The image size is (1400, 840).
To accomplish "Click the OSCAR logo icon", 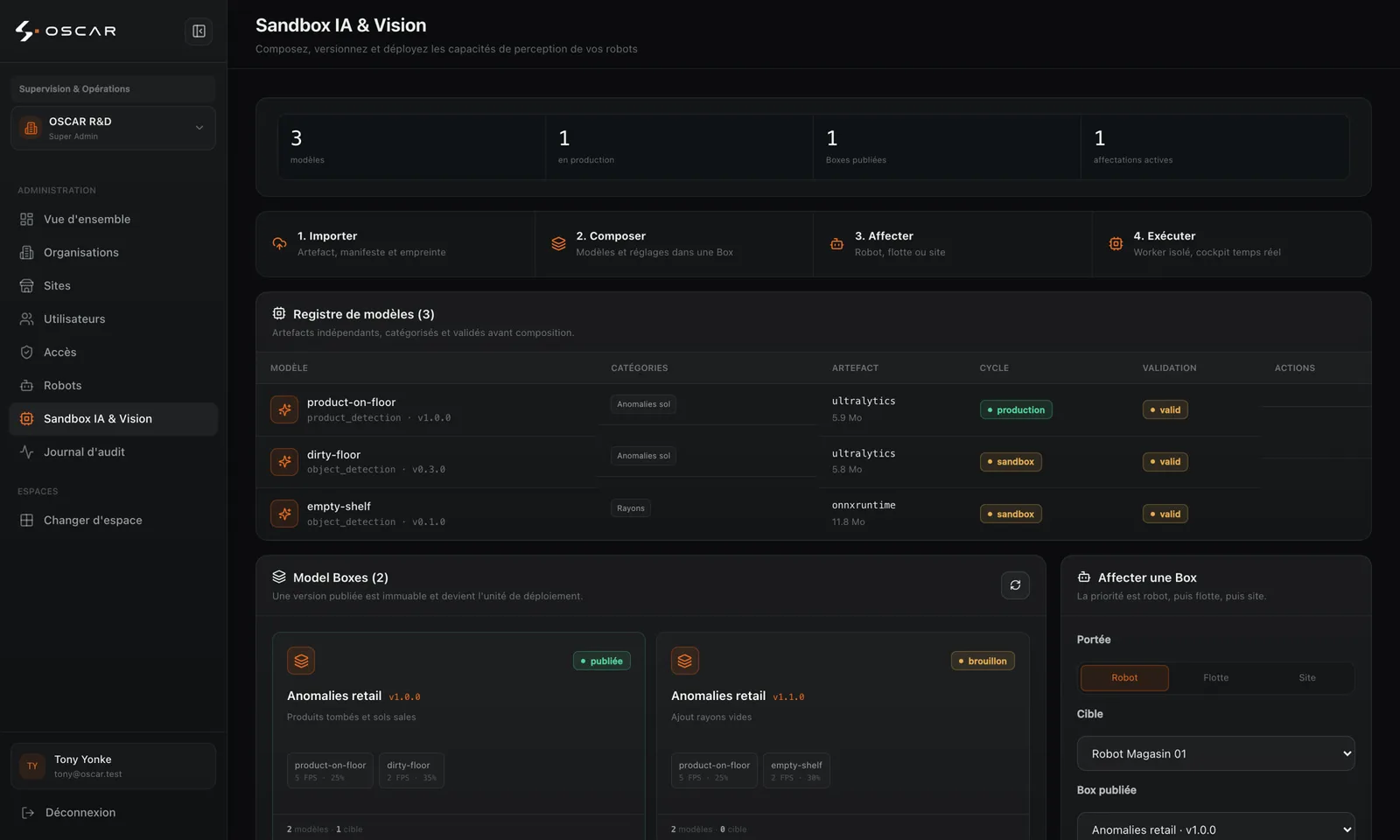I will pyautogui.click(x=27, y=31).
